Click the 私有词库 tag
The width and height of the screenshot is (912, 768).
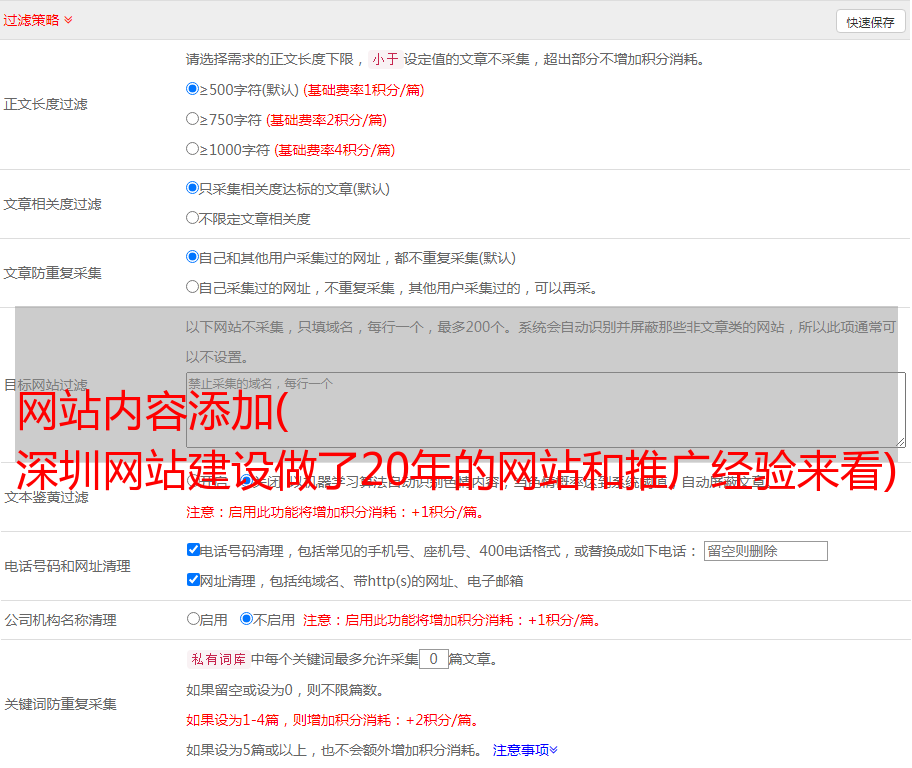218,659
